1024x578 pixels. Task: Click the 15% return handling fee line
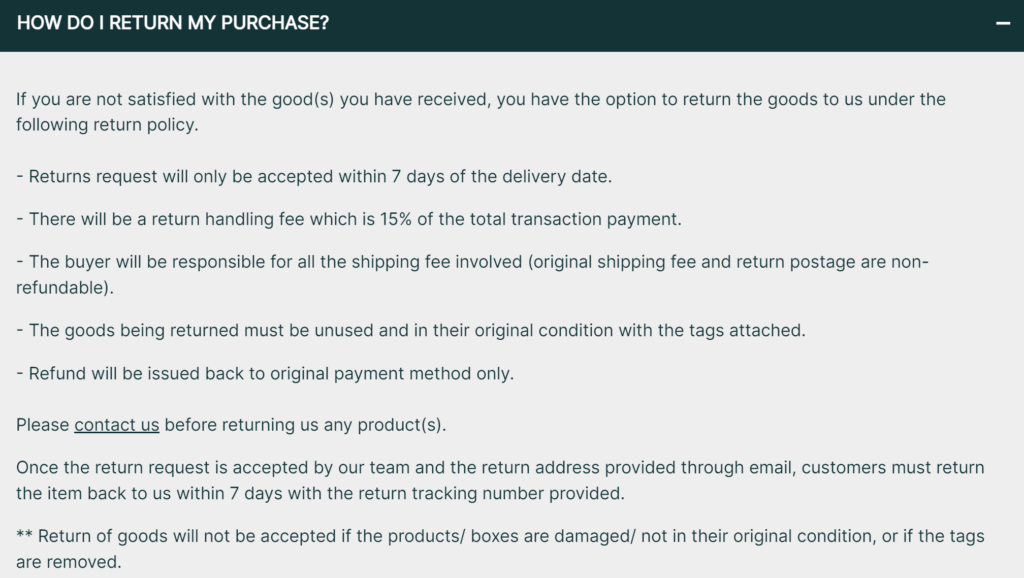pyautogui.click(x=349, y=219)
